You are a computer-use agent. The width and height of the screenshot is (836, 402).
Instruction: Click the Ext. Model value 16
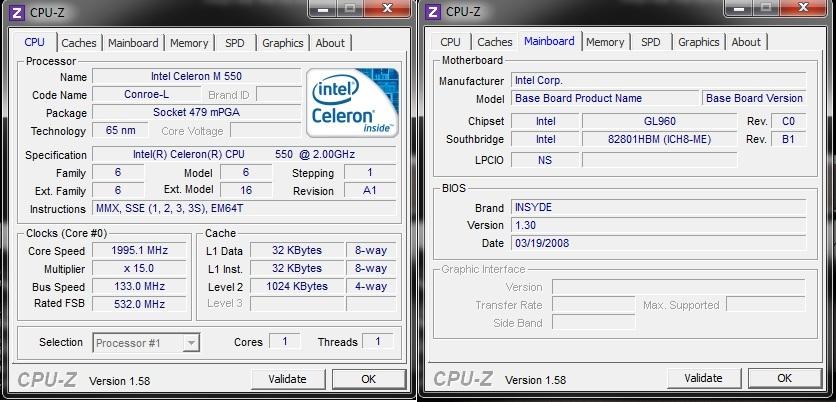246,190
